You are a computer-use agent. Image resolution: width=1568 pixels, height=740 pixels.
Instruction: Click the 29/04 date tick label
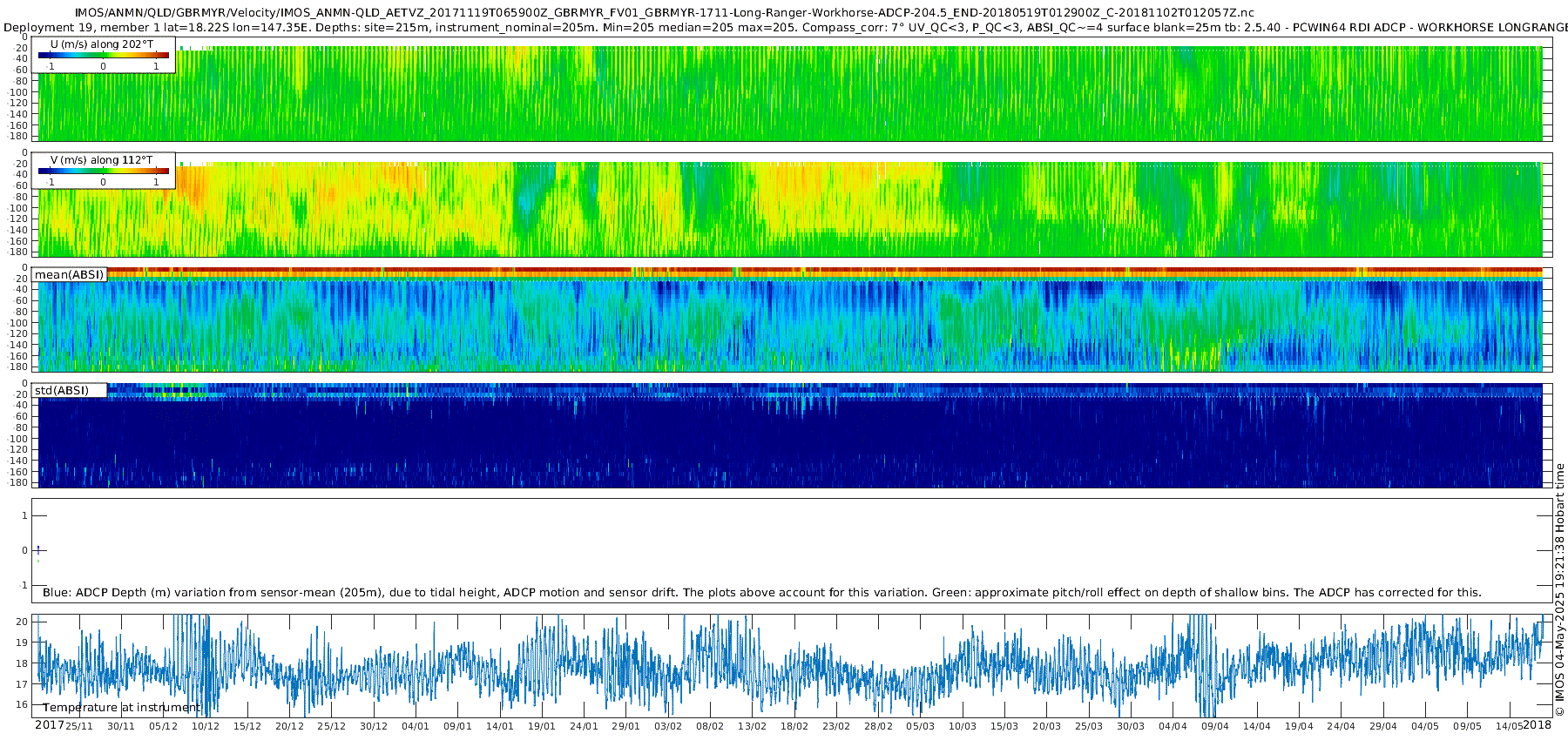(1383, 726)
